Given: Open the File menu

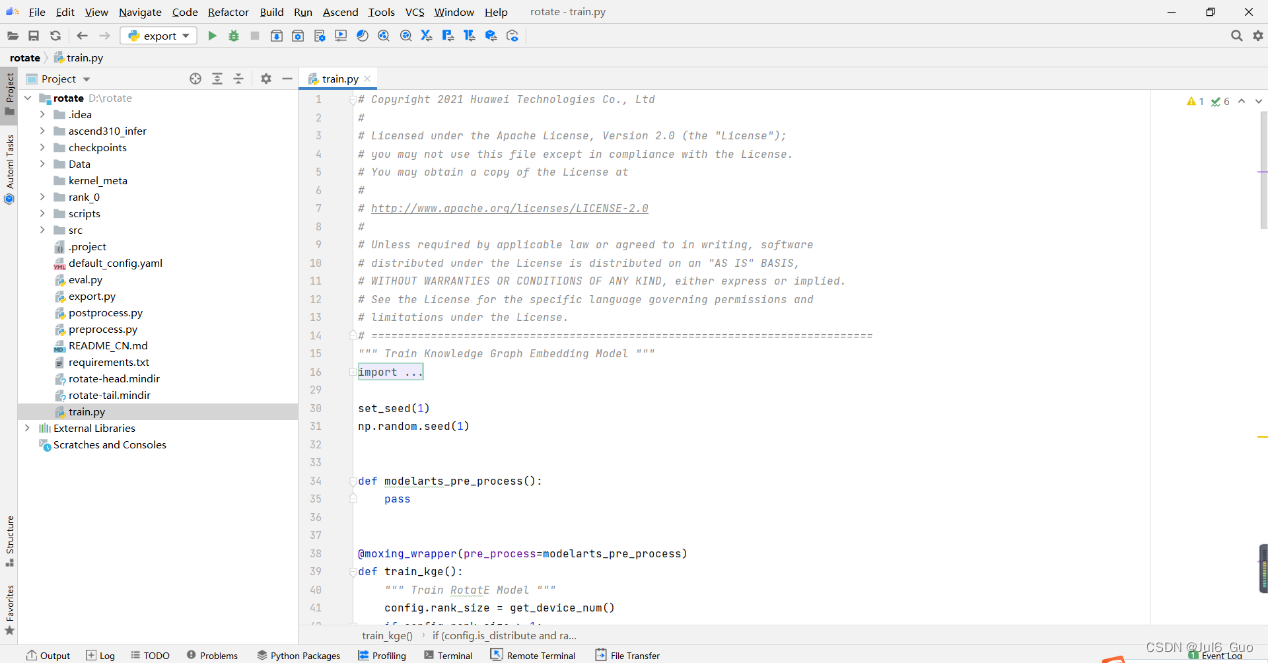Looking at the screenshot, I should coord(37,12).
